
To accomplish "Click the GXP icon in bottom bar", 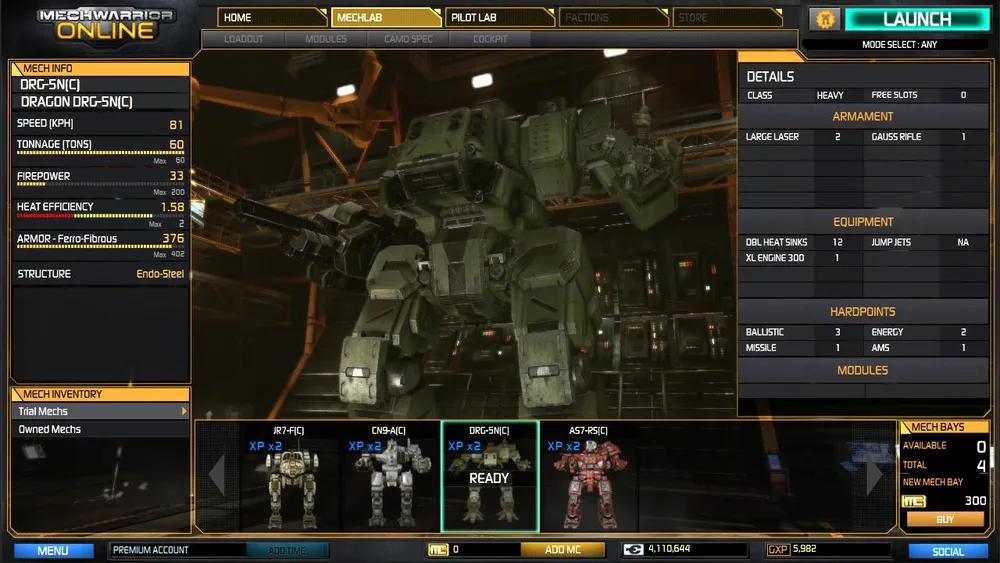I will tap(778, 550).
